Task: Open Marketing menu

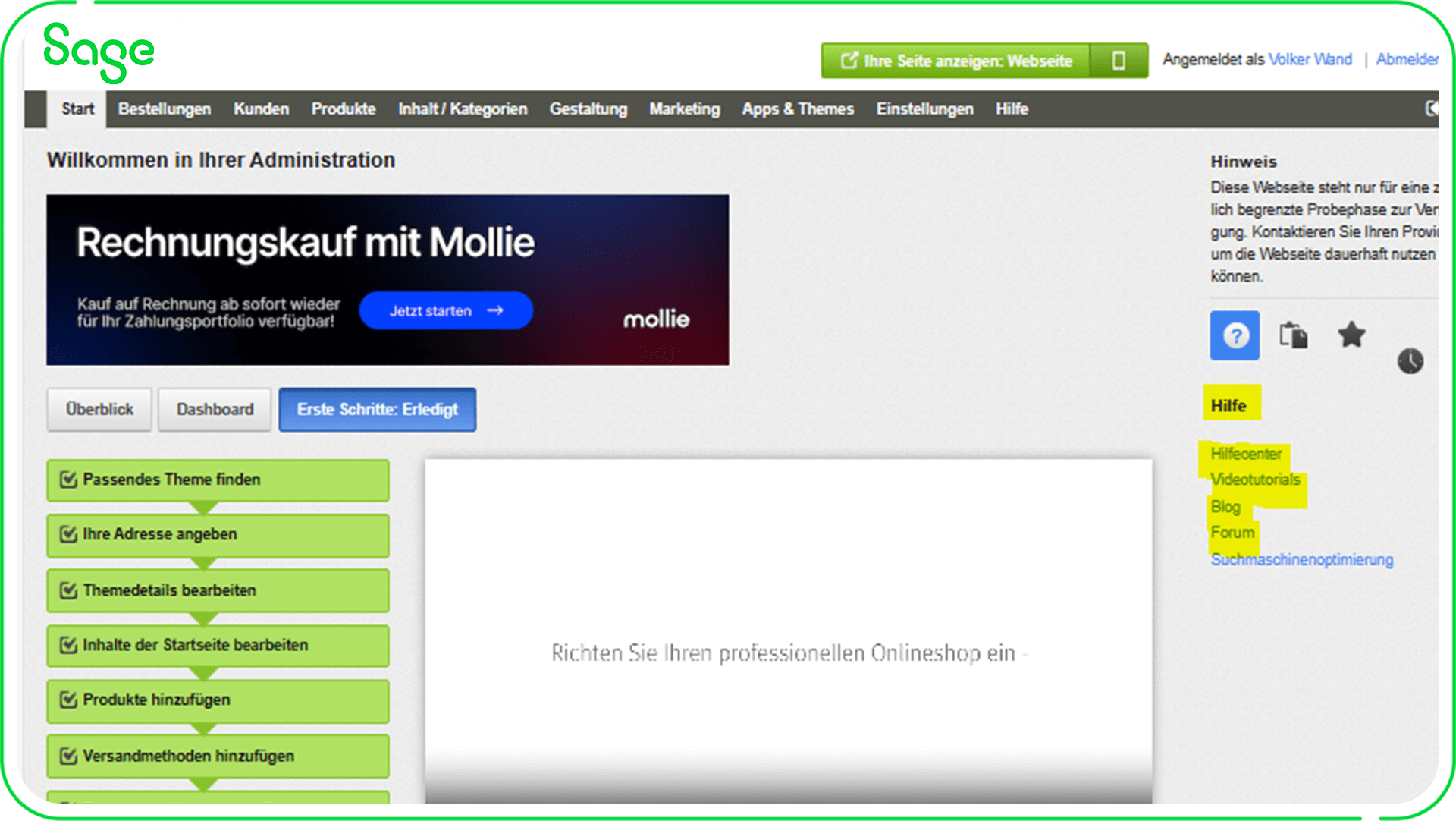Action: pyautogui.click(x=685, y=109)
